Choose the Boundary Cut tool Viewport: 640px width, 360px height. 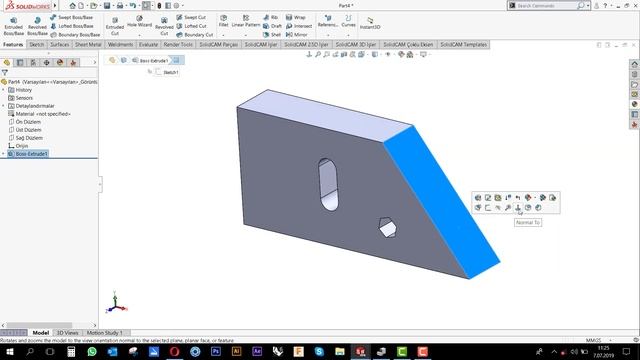195,35
